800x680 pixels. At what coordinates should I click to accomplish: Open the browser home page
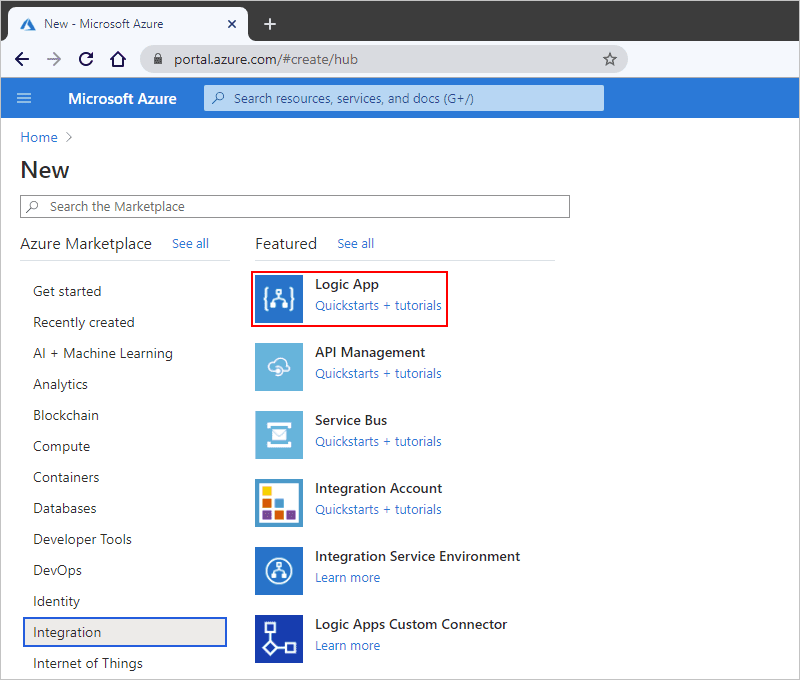coord(118,59)
